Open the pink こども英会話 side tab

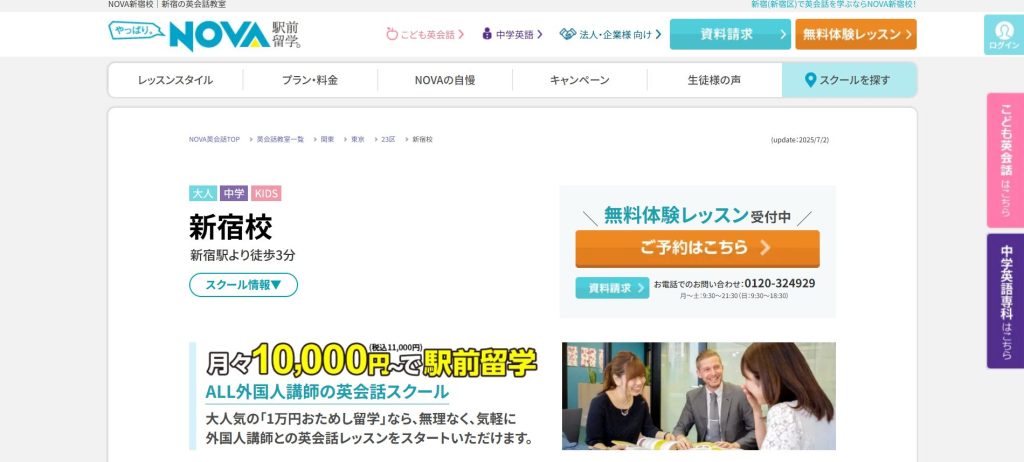click(1005, 160)
